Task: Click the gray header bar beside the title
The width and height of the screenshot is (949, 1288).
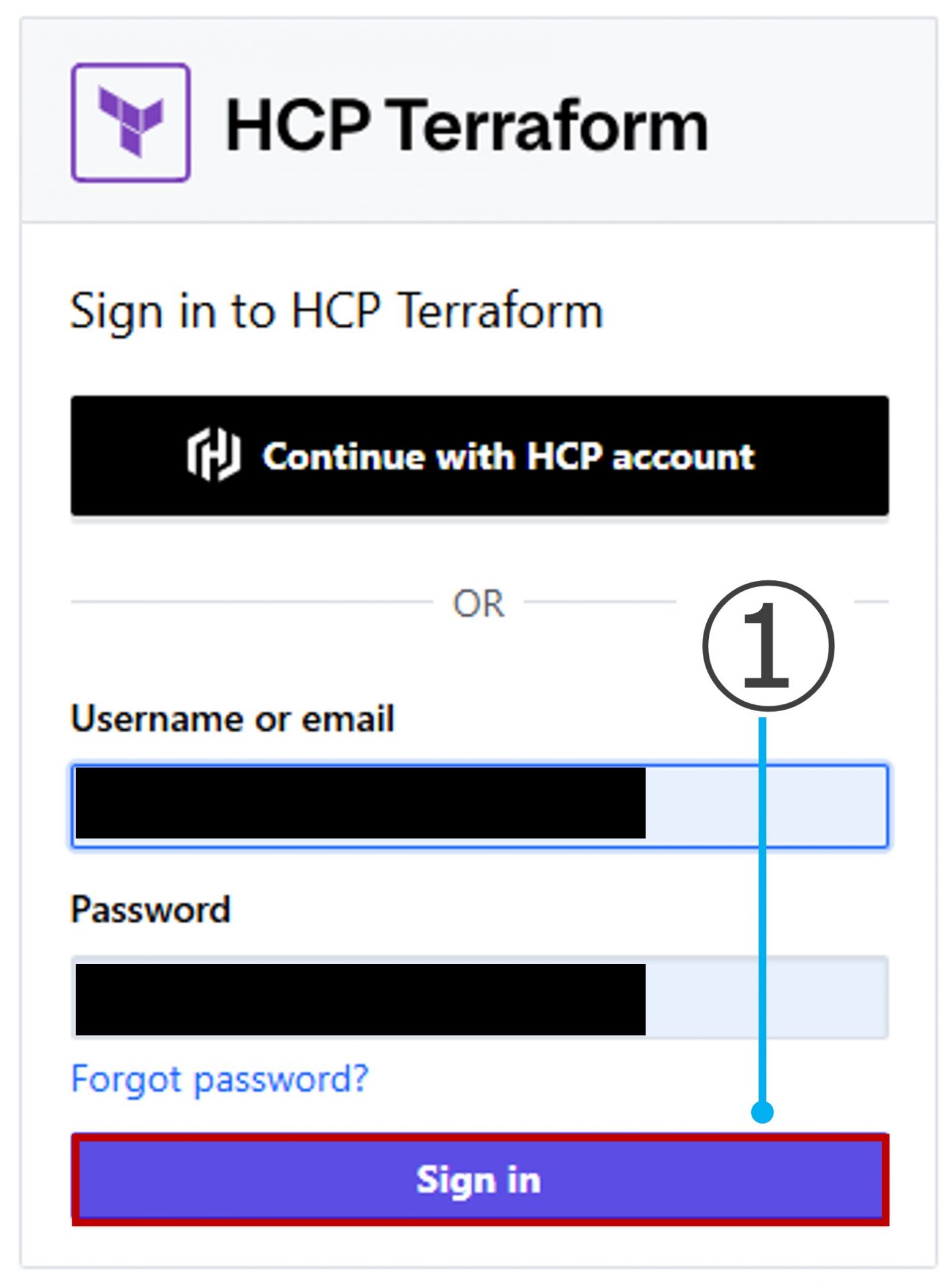Action: 825,121
